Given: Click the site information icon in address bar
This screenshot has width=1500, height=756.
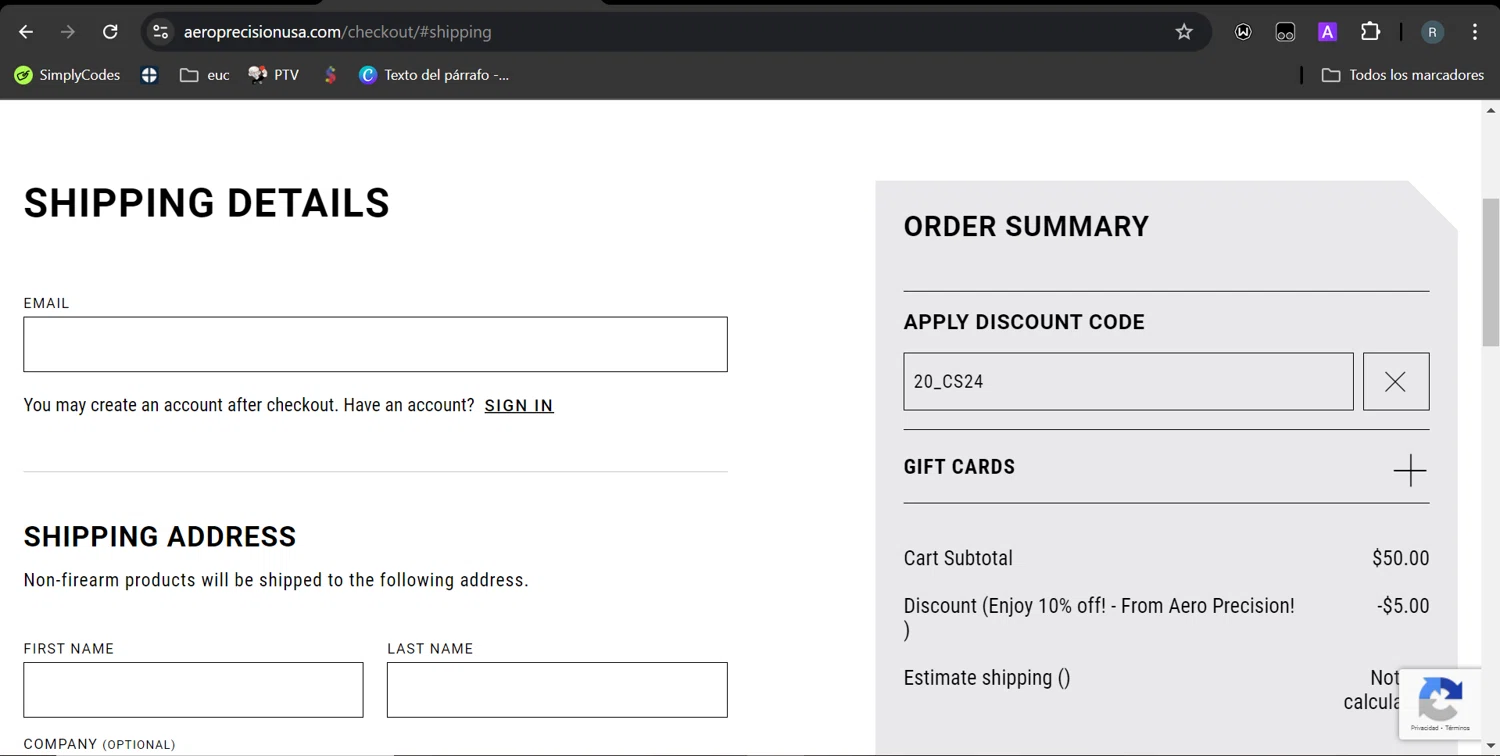Looking at the screenshot, I should 160,32.
